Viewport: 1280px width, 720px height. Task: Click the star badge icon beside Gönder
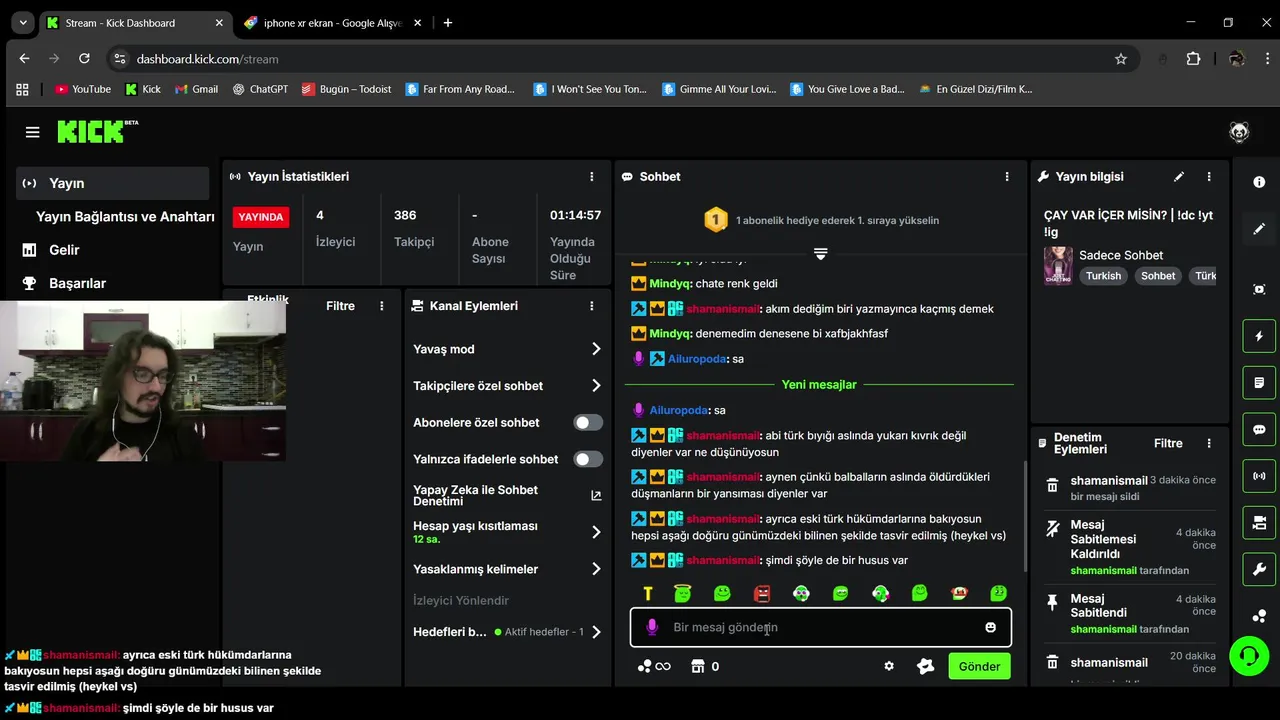(925, 666)
